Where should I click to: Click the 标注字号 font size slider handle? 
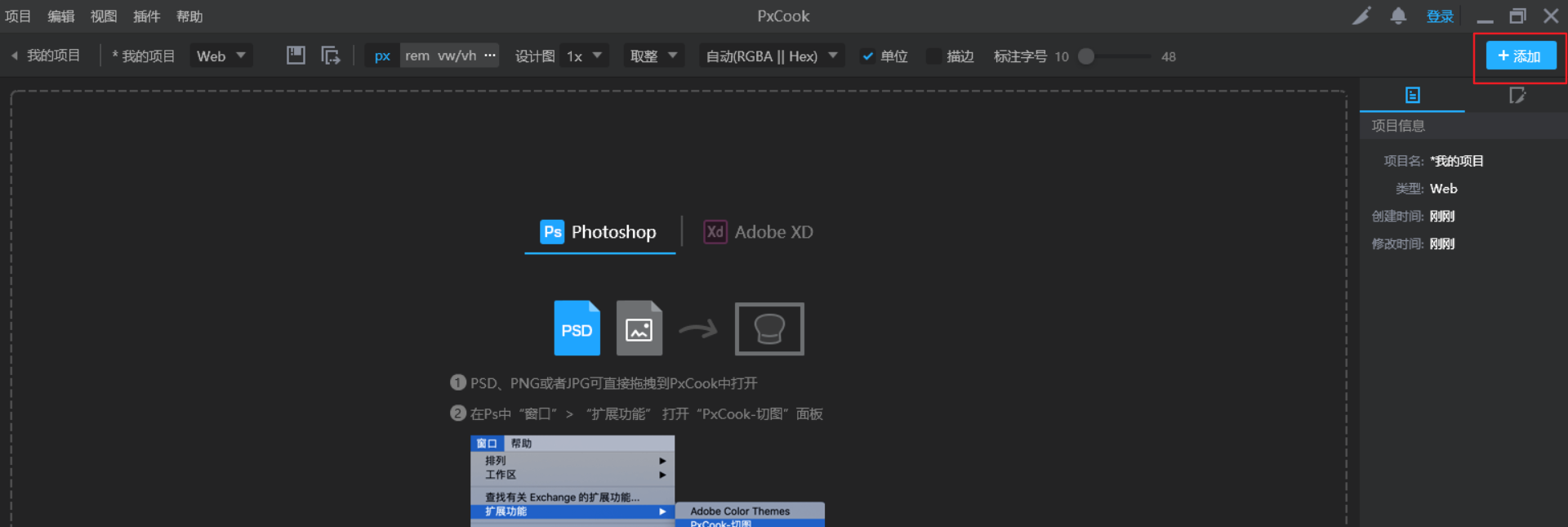point(1086,56)
